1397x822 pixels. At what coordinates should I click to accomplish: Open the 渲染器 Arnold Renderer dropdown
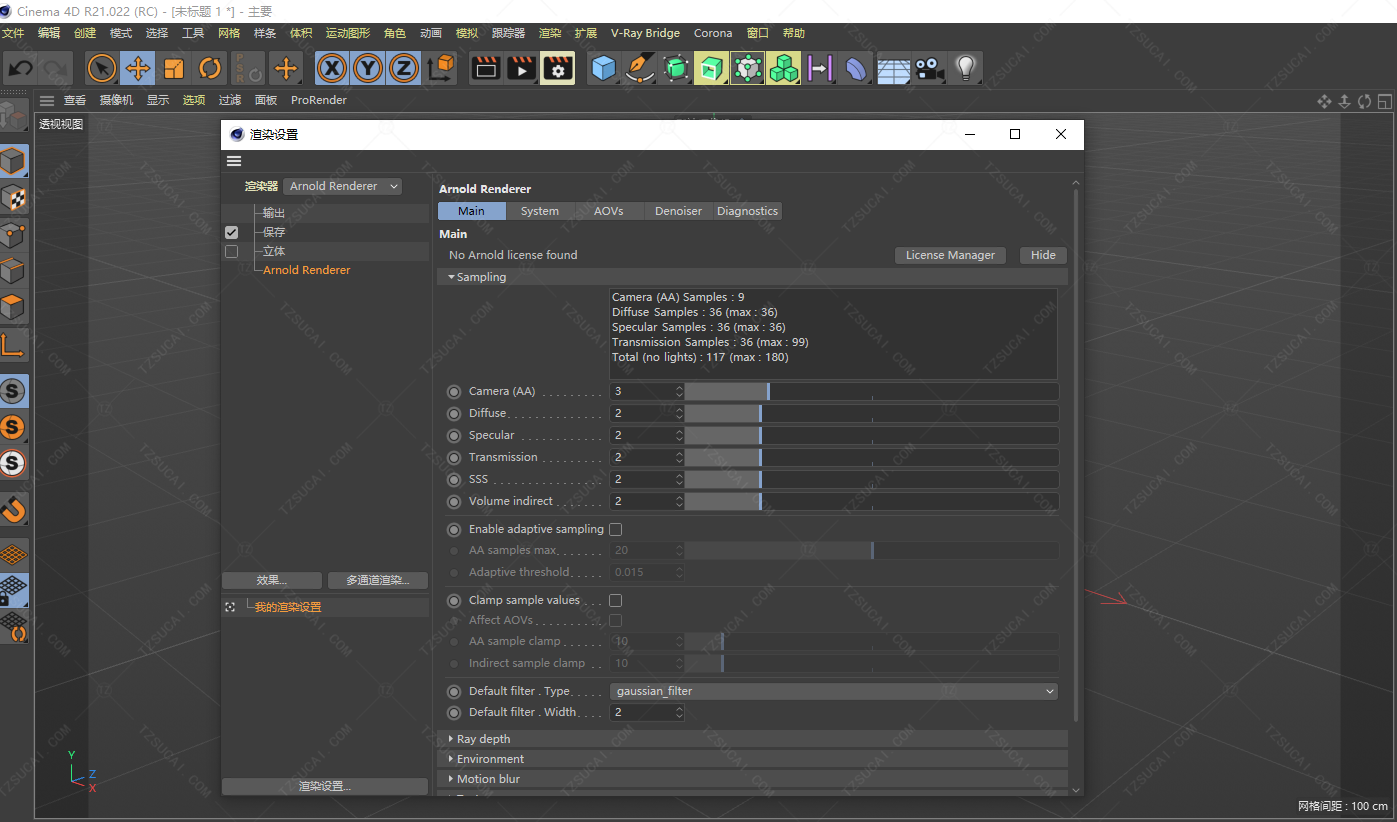tap(342, 186)
